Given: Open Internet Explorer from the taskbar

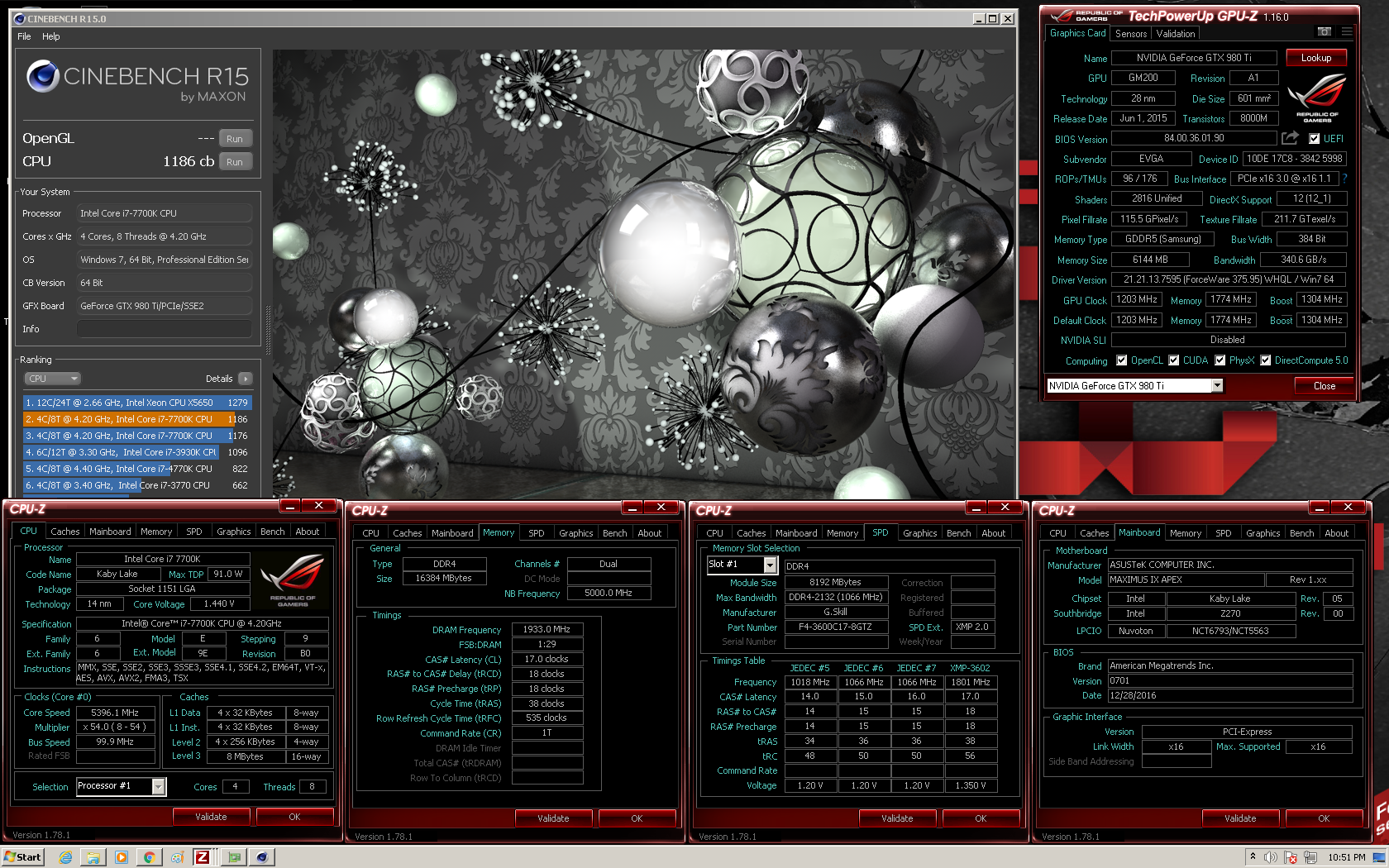Looking at the screenshot, I should pos(65,857).
